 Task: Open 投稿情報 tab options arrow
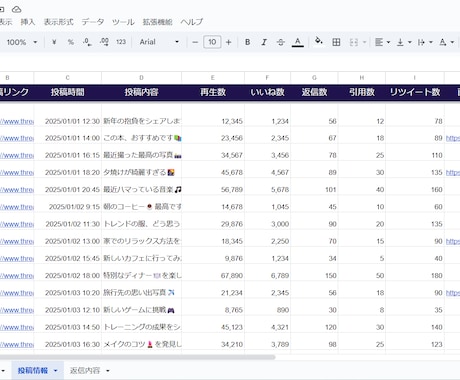click(x=55, y=370)
